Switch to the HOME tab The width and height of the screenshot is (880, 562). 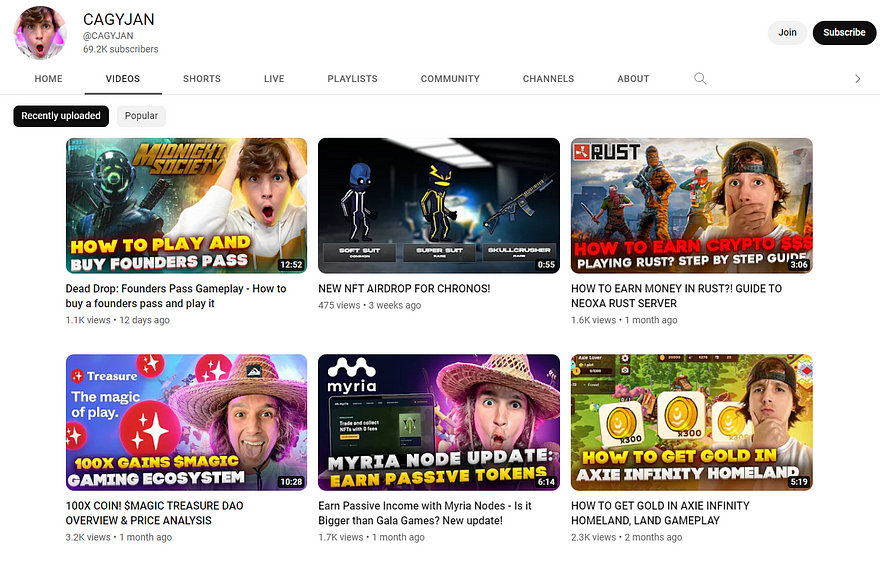48,79
